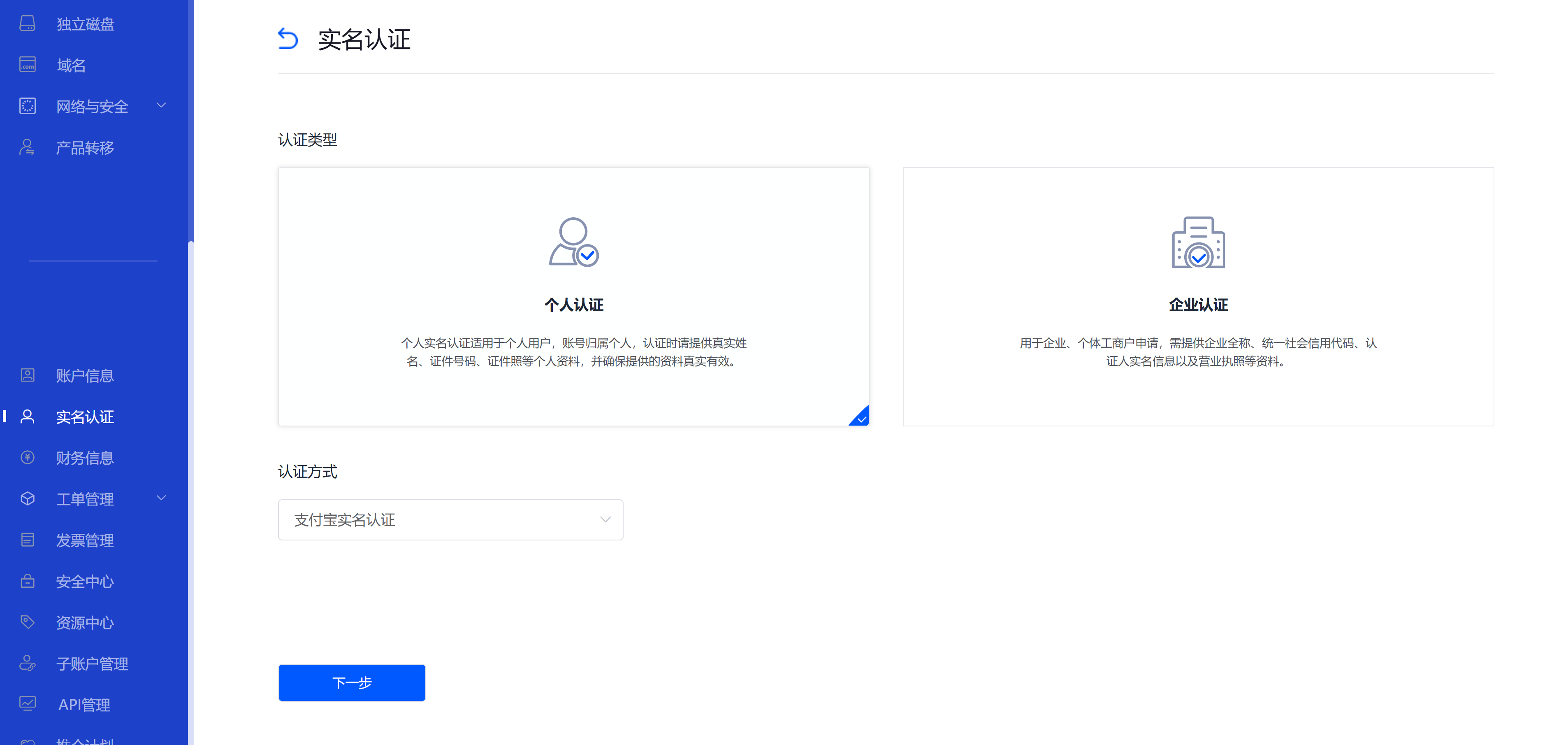Click the 用于企业、个体工商户申请 description text

1198,352
